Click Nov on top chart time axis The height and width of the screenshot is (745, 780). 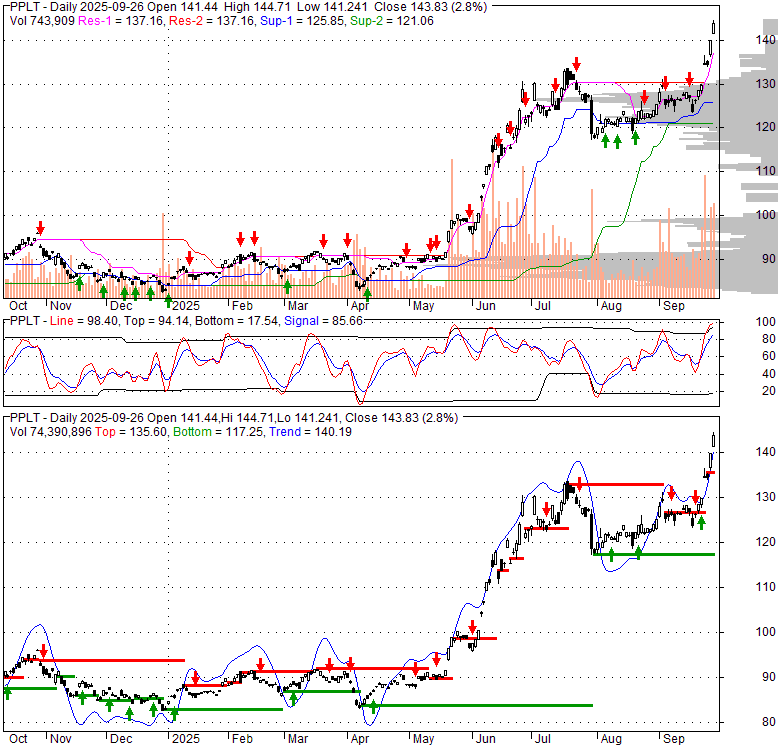pyautogui.click(x=61, y=306)
